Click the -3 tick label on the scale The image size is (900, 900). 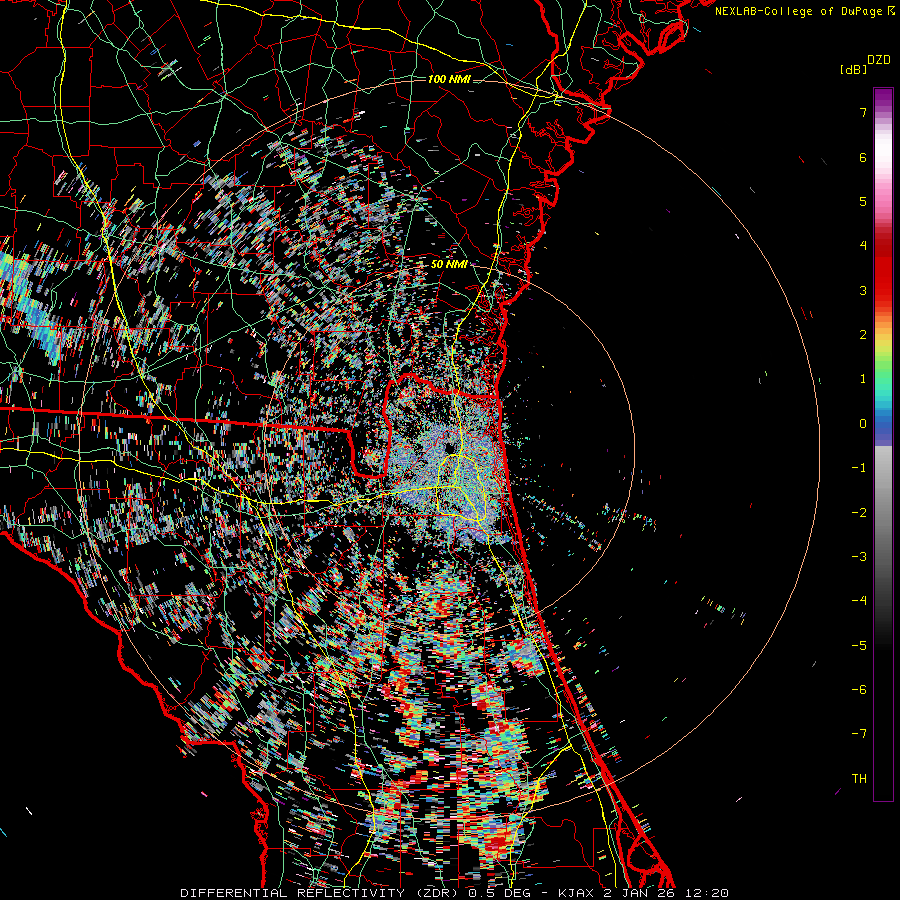(859, 557)
